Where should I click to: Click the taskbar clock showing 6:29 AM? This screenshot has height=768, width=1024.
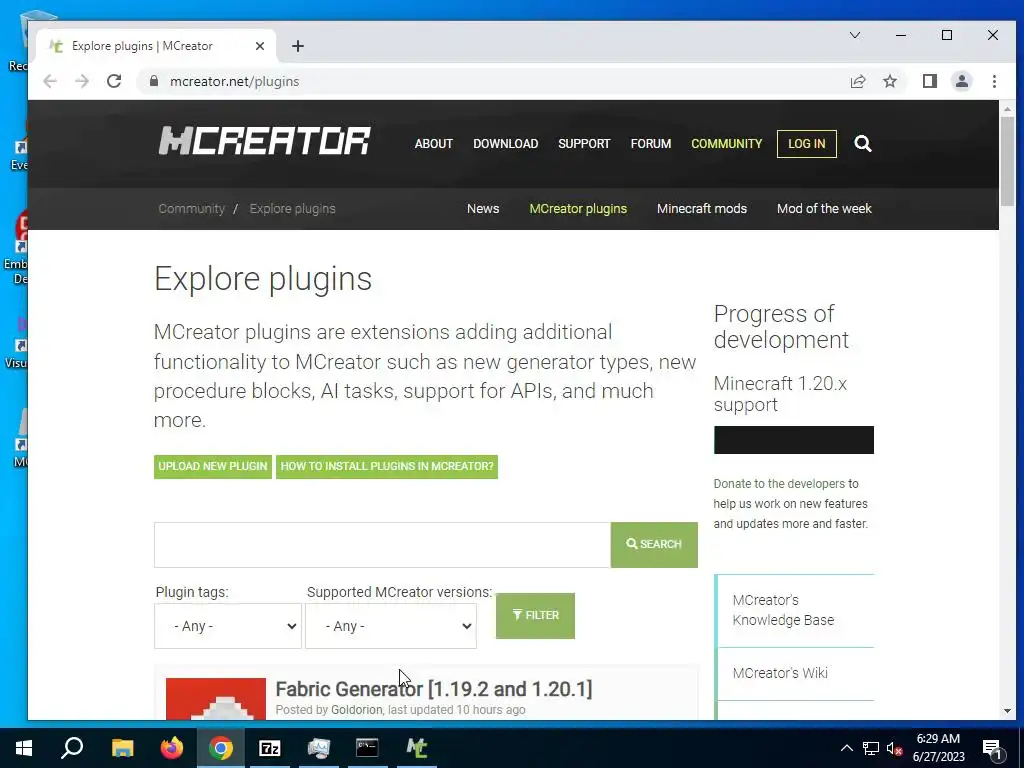[x=938, y=748]
